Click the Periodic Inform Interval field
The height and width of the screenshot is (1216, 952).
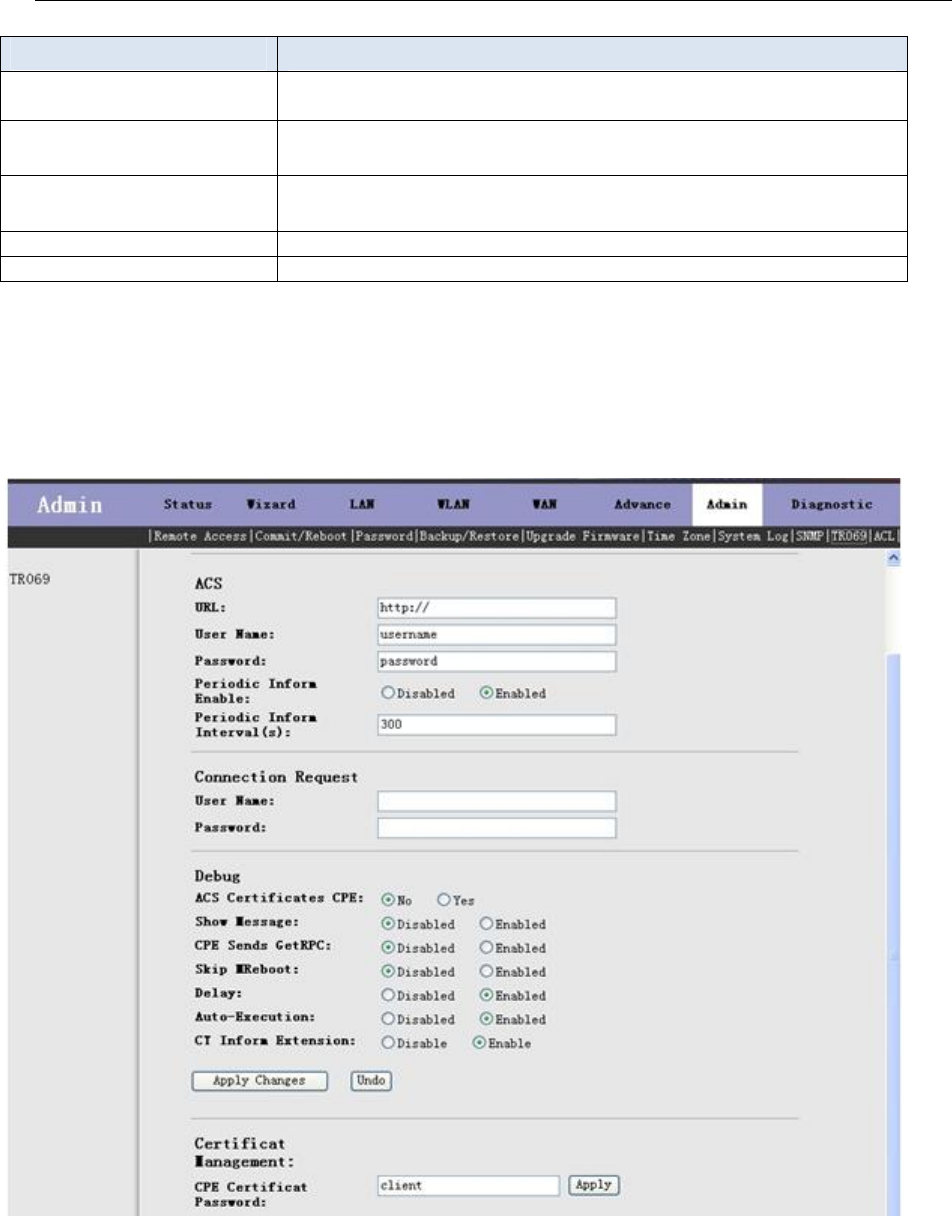(496, 724)
